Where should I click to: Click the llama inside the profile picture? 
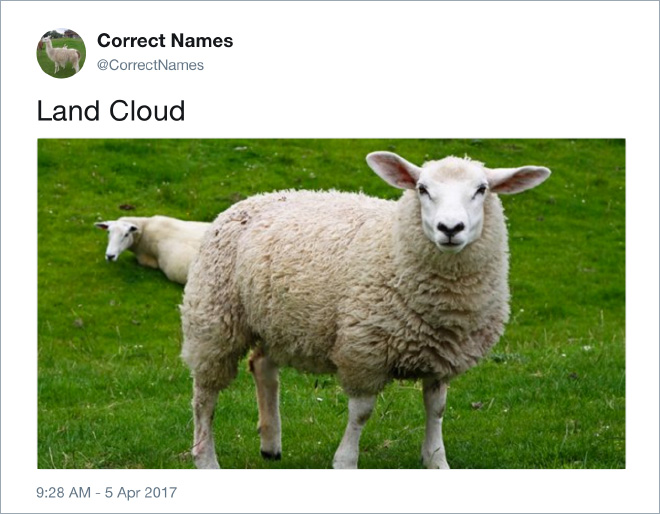click(x=61, y=54)
